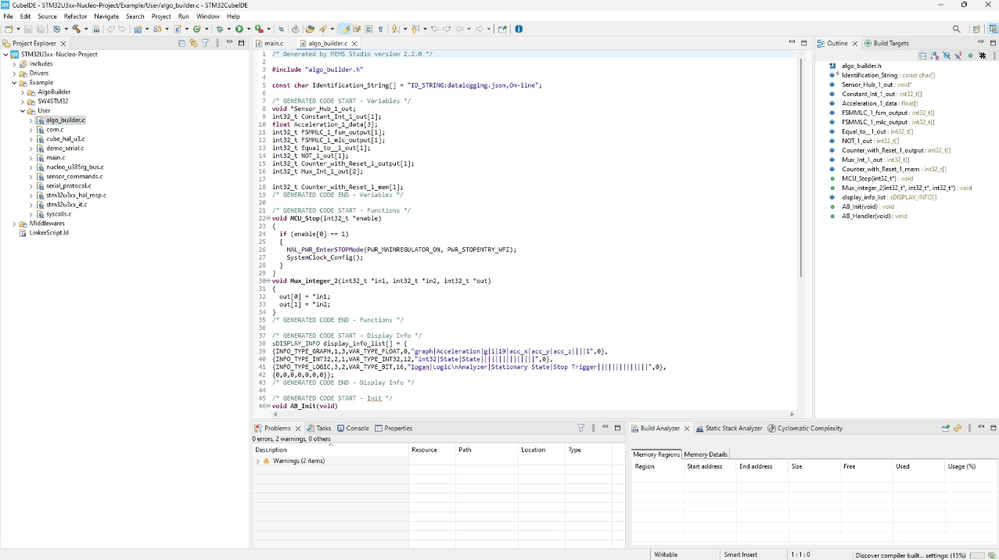Switch to the main.c editor tab
This screenshot has width=999, height=560.
click(272, 44)
